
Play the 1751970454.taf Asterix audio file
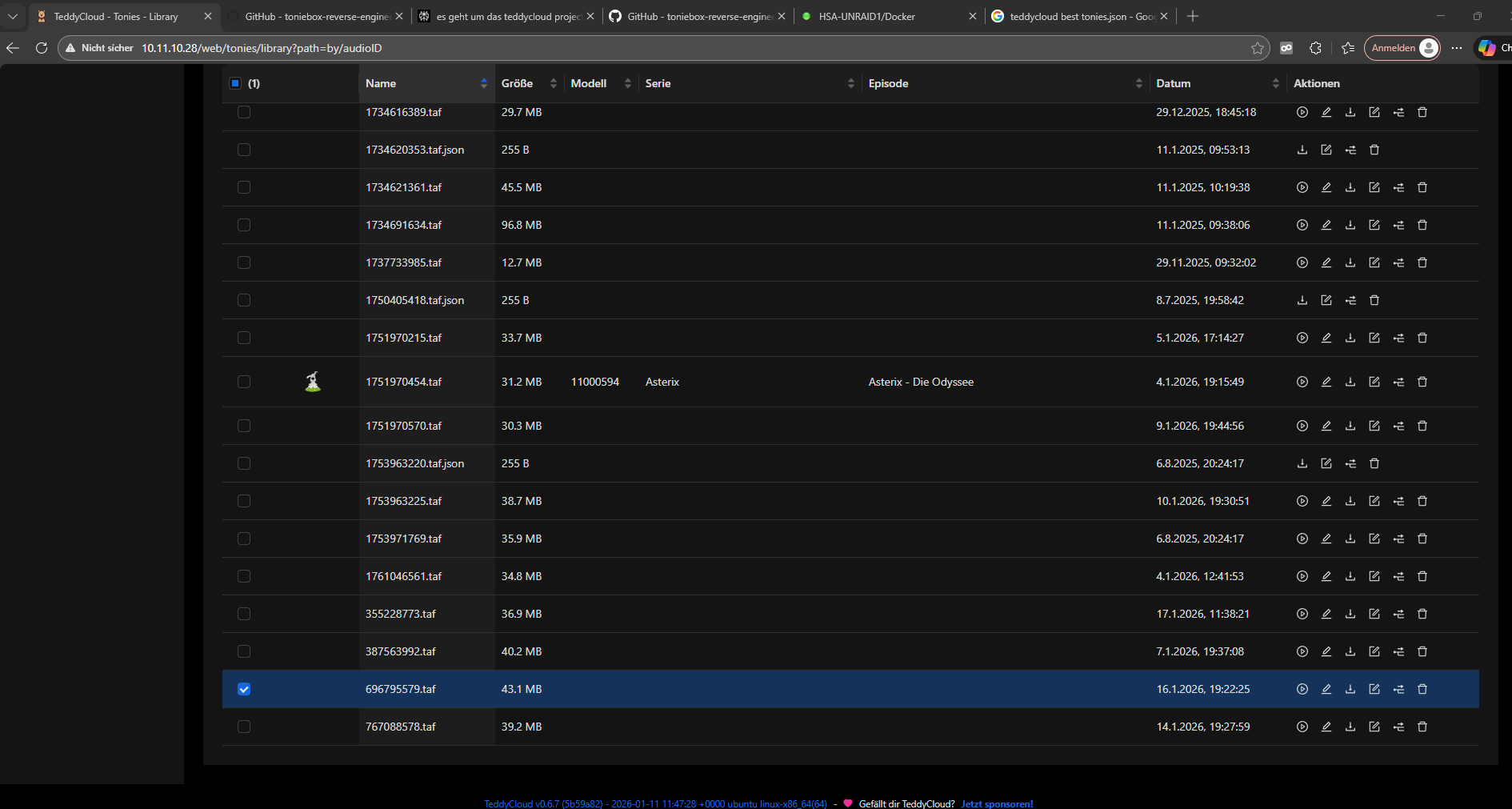click(1302, 382)
